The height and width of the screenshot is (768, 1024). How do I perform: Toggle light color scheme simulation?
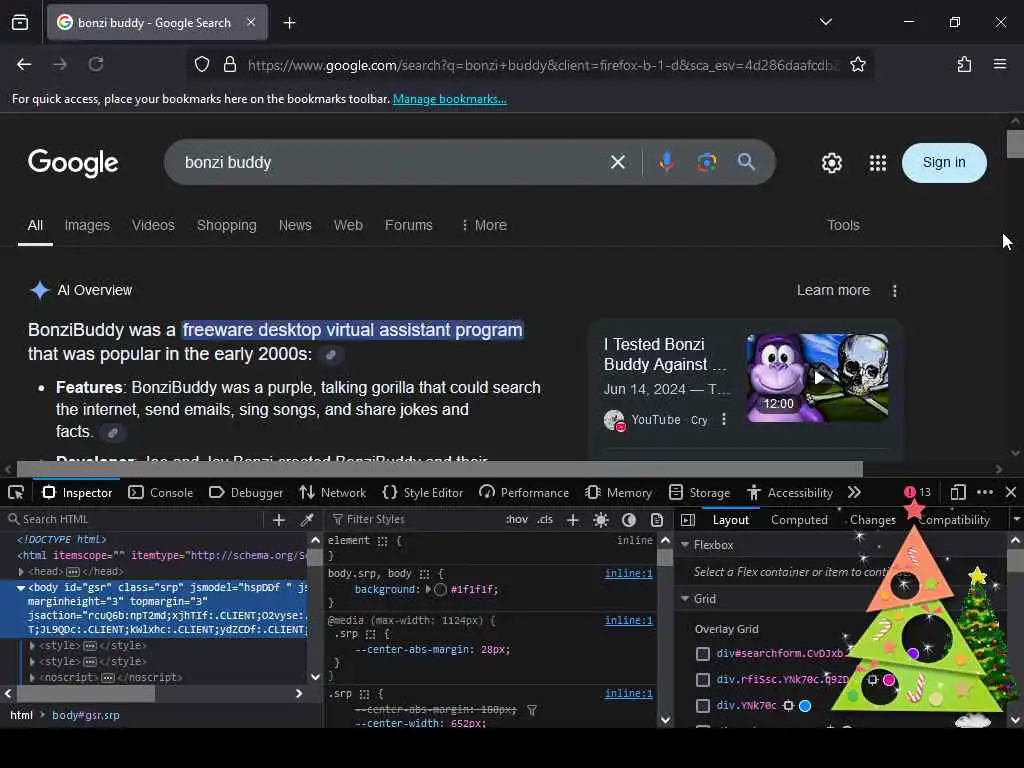coord(601,520)
